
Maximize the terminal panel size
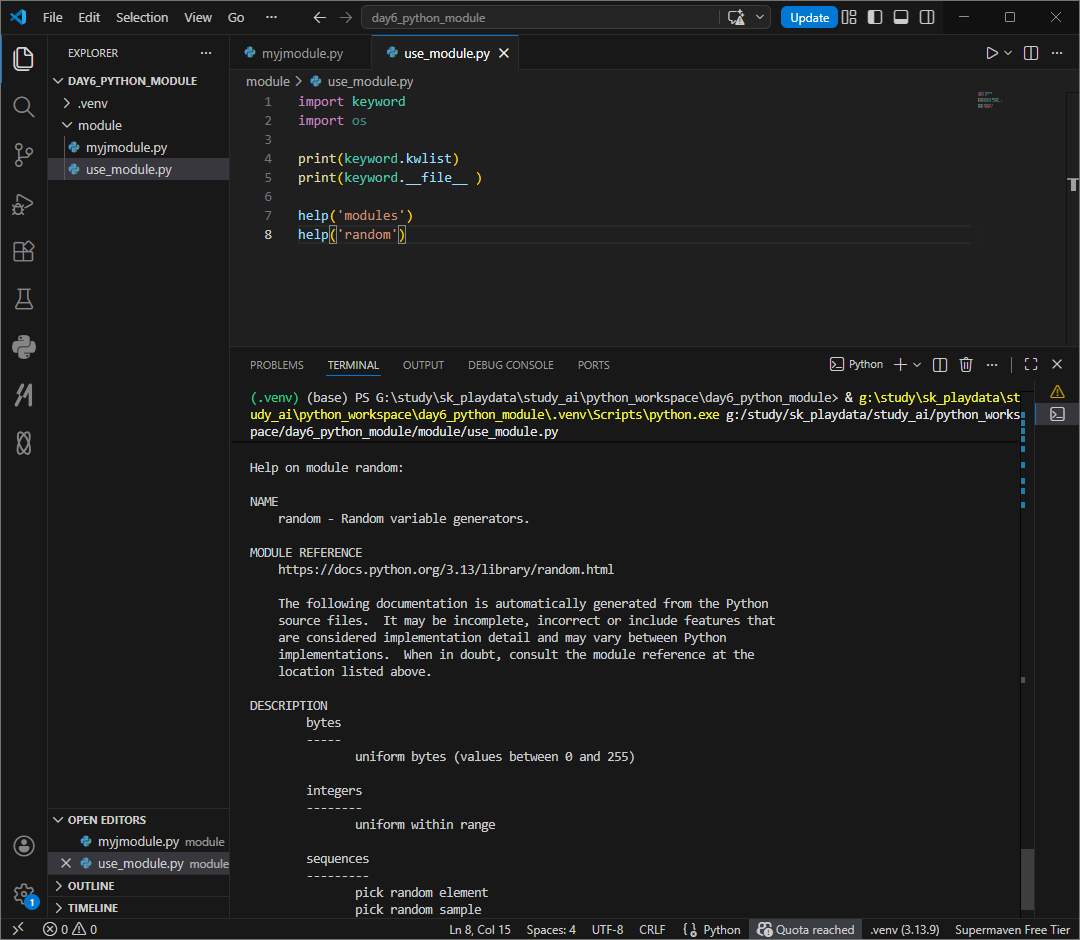(1030, 364)
